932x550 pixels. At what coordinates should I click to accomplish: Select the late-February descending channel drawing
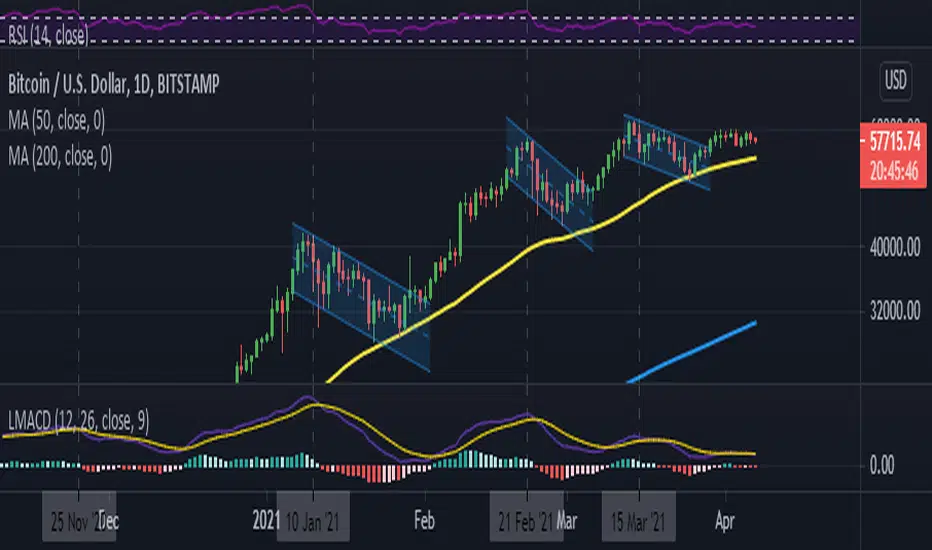[x=549, y=183]
